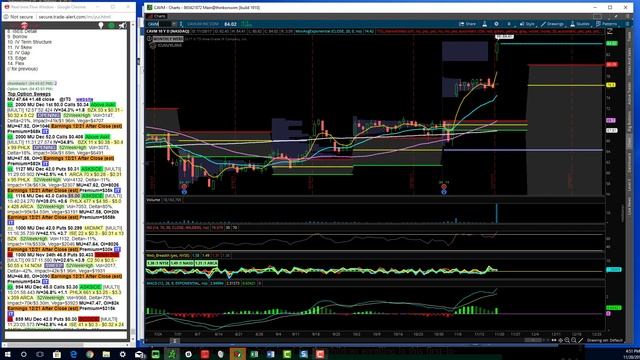Click the '12. IV Gap' list entry

pyautogui.click(x=19, y=53)
